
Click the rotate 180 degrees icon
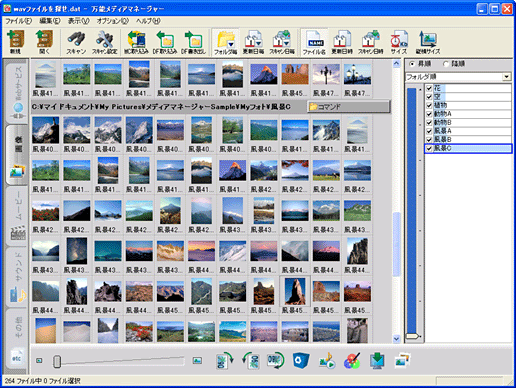click(x=275, y=361)
